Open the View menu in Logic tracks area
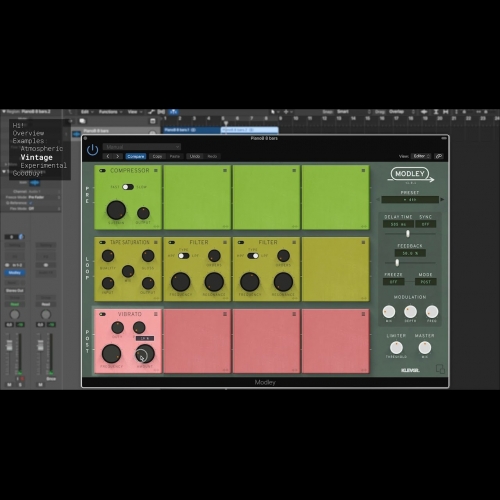500x500 pixels. 134,112
